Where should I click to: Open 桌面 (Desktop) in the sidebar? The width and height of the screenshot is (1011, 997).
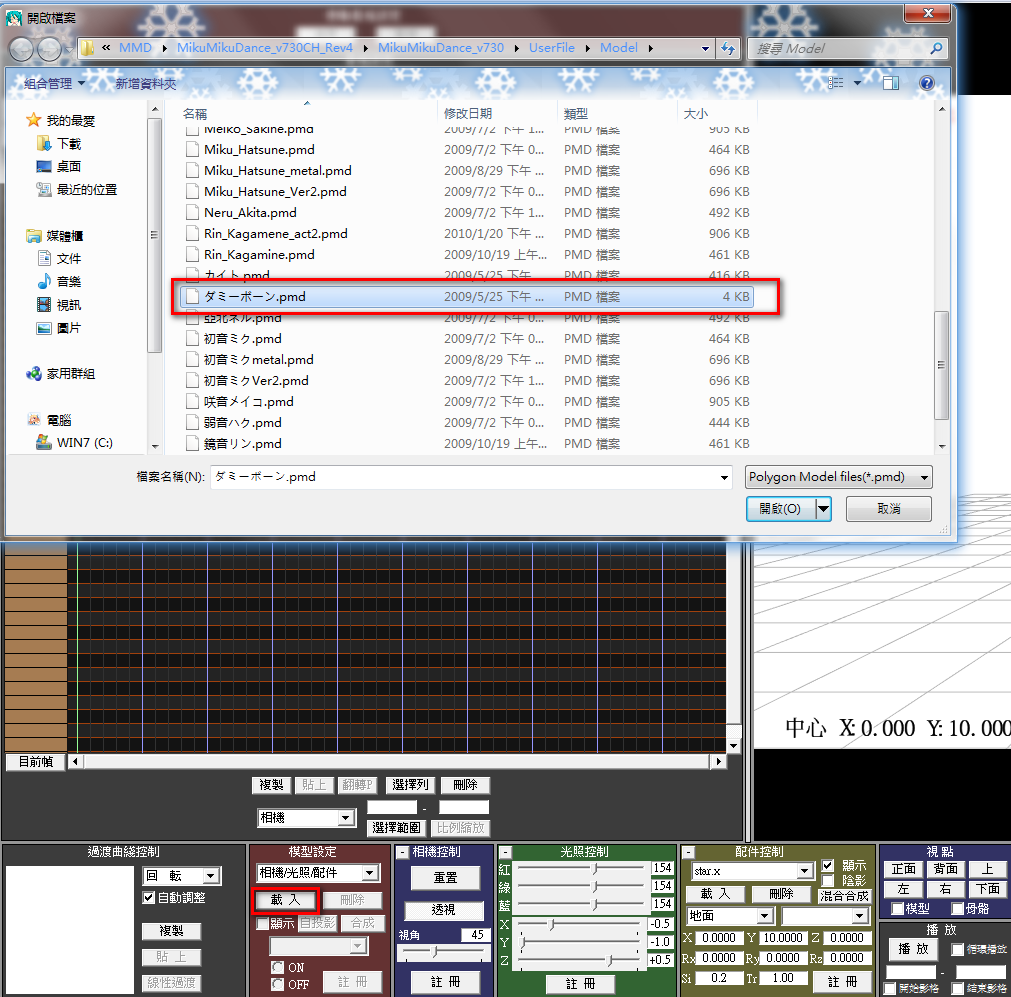point(59,166)
